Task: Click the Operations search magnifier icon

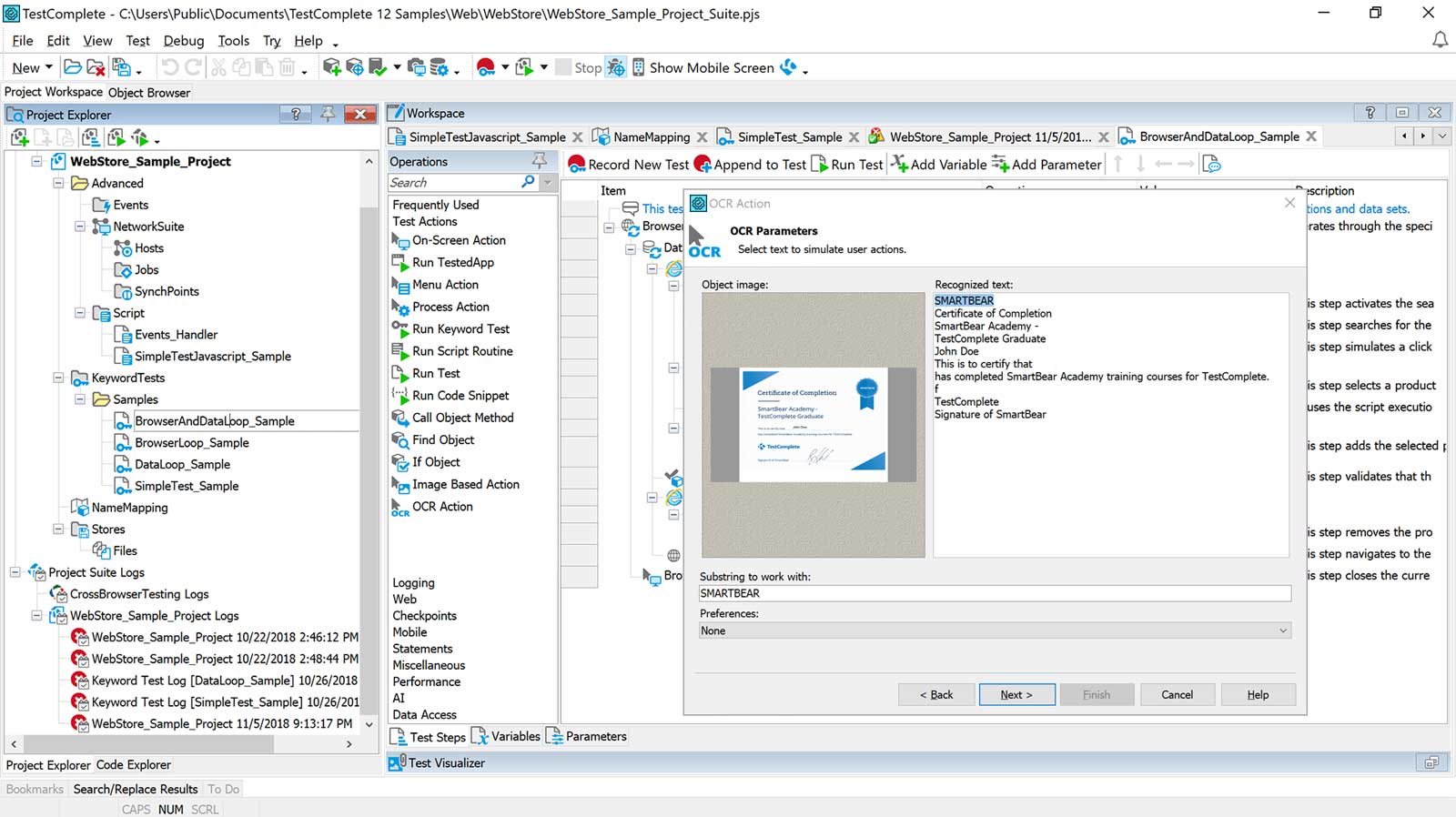Action: (528, 182)
